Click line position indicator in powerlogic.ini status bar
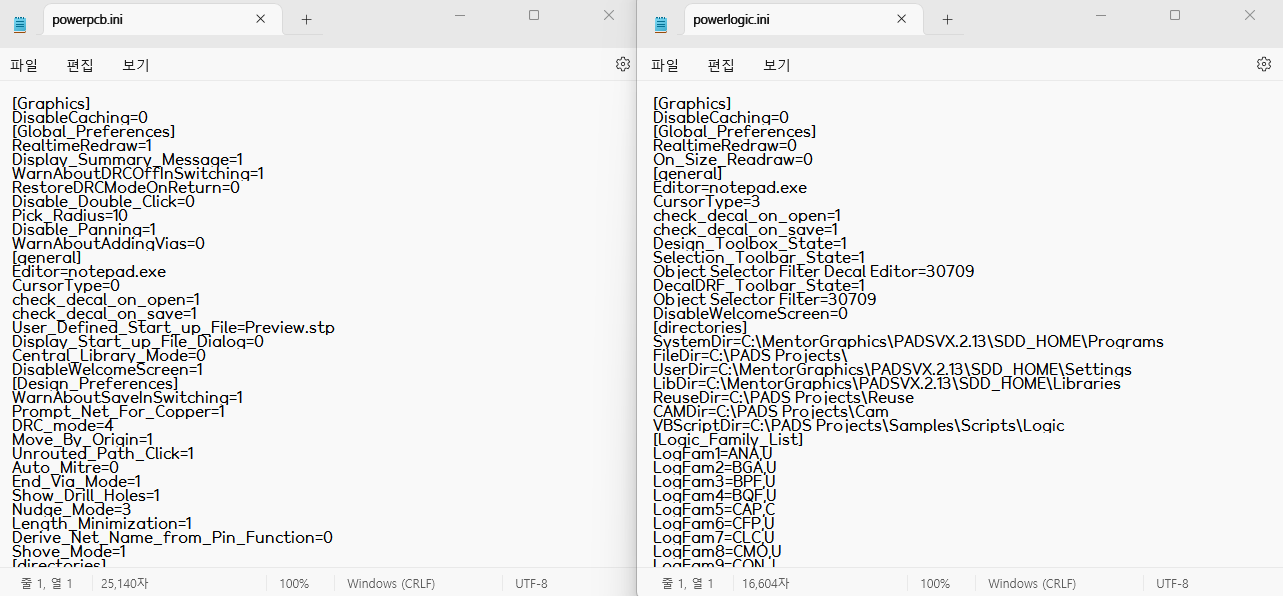This screenshot has width=1283, height=596. [688, 584]
